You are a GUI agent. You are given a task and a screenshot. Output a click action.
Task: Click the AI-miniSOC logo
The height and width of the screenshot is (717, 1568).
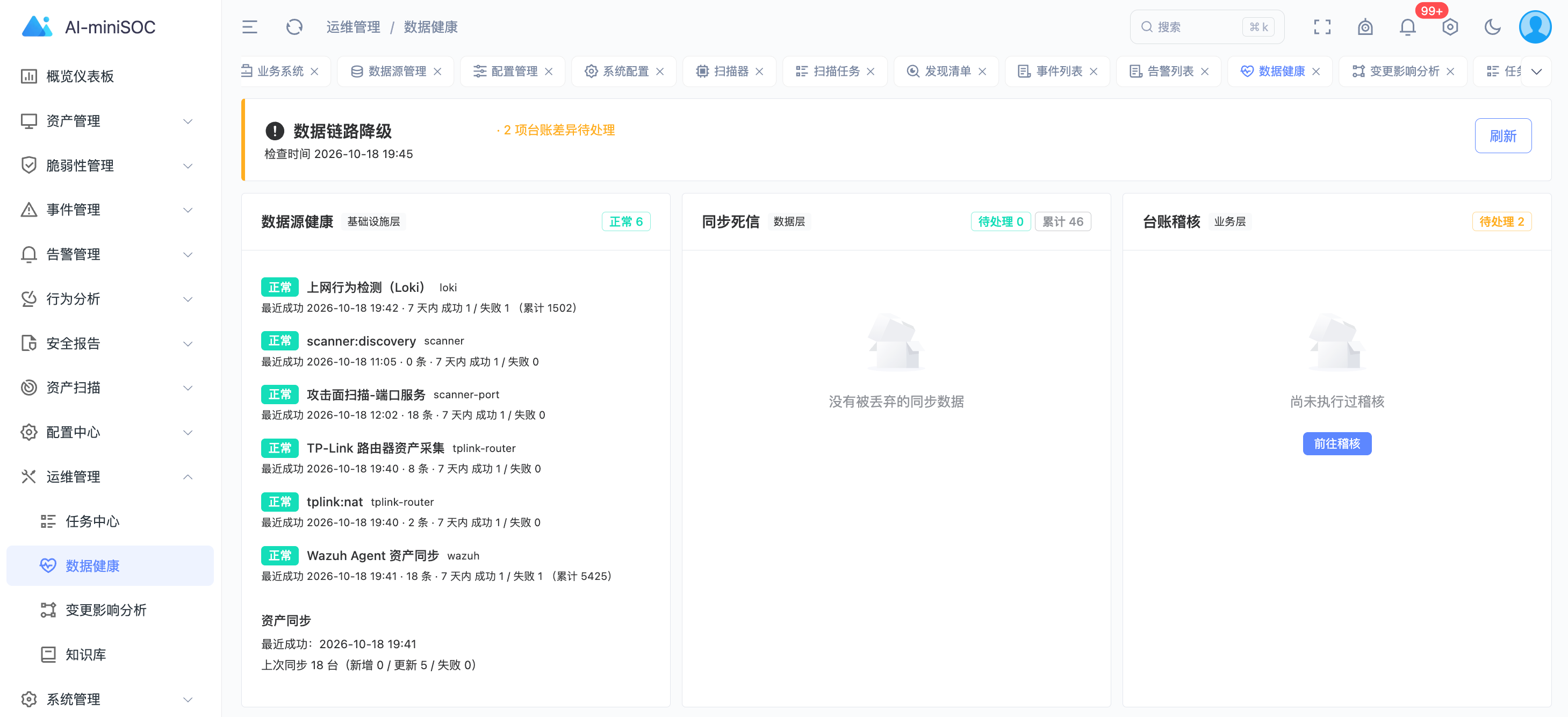point(89,27)
